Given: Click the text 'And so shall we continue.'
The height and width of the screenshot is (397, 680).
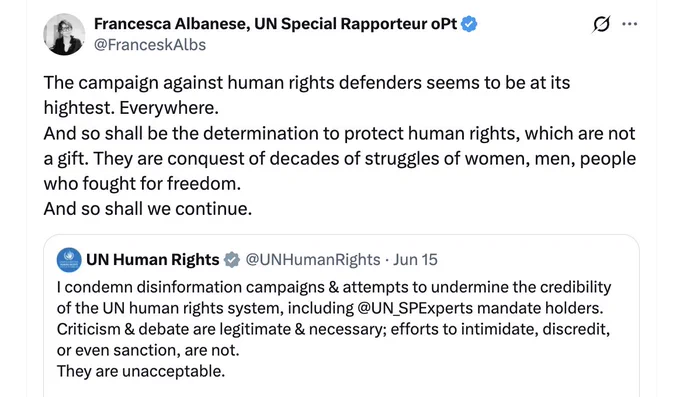Looking at the screenshot, I should (x=147, y=209).
